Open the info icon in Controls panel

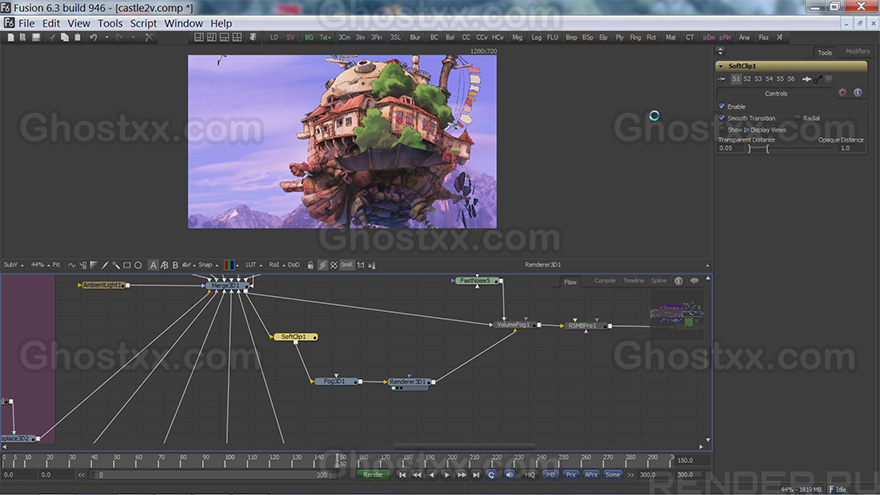[858, 93]
